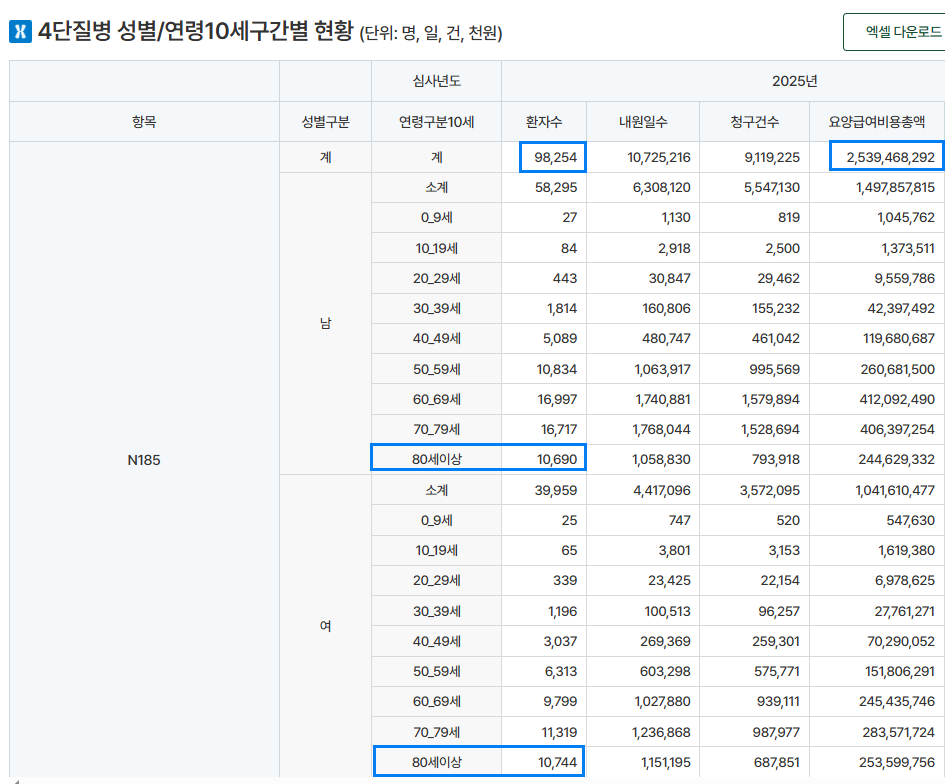Click total visit days 10,725,216
Screen dimensions: 945x784
coord(643,157)
